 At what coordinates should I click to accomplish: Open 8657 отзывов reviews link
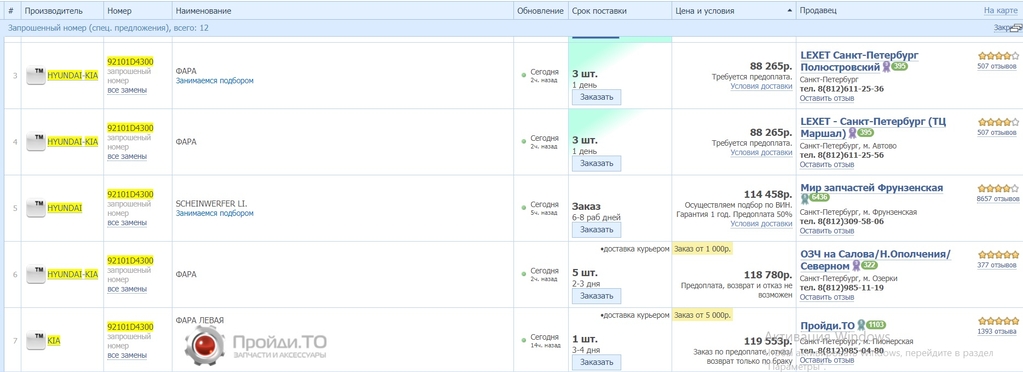(998, 198)
